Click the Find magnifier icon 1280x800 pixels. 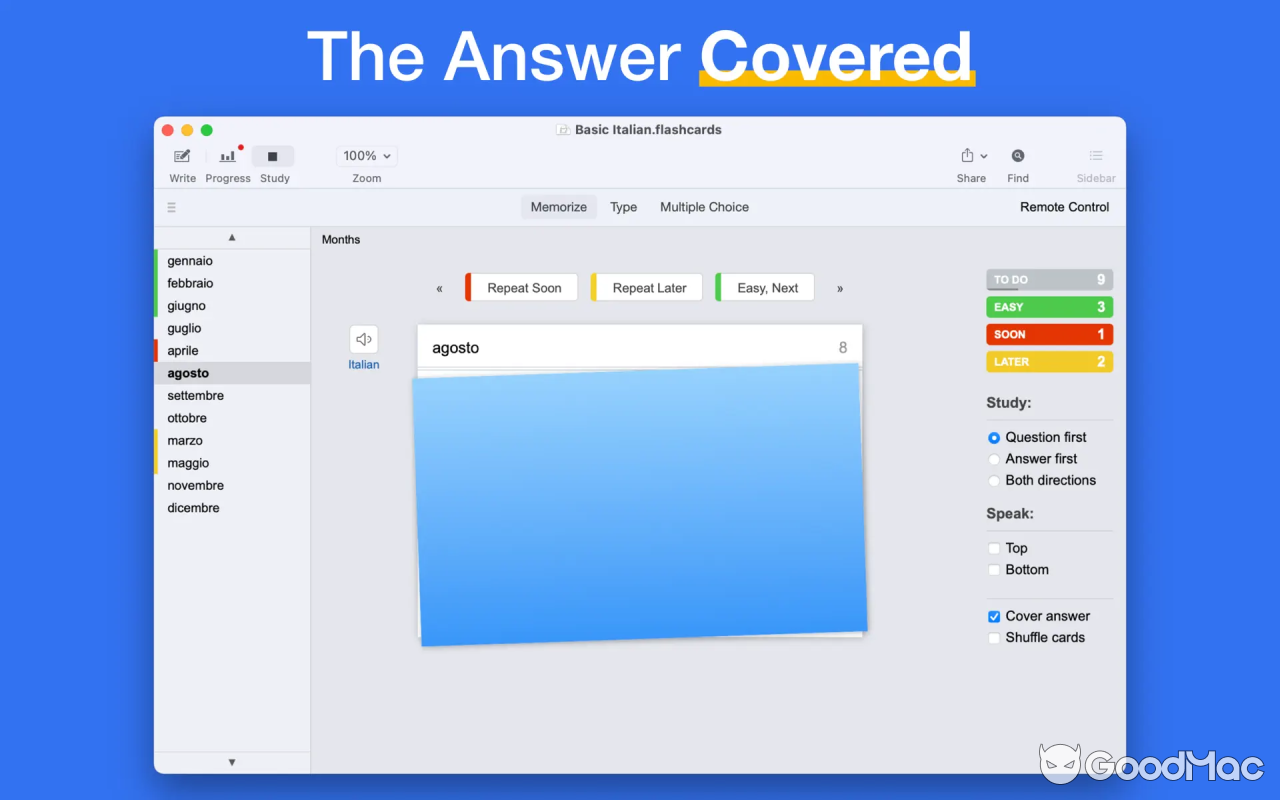1017,157
